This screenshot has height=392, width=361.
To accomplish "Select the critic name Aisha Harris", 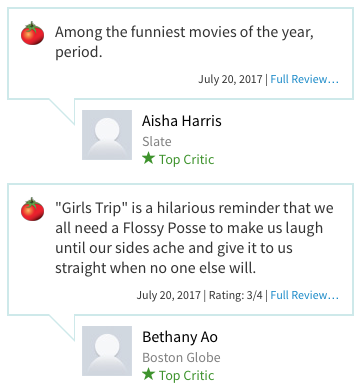I will (x=182, y=121).
